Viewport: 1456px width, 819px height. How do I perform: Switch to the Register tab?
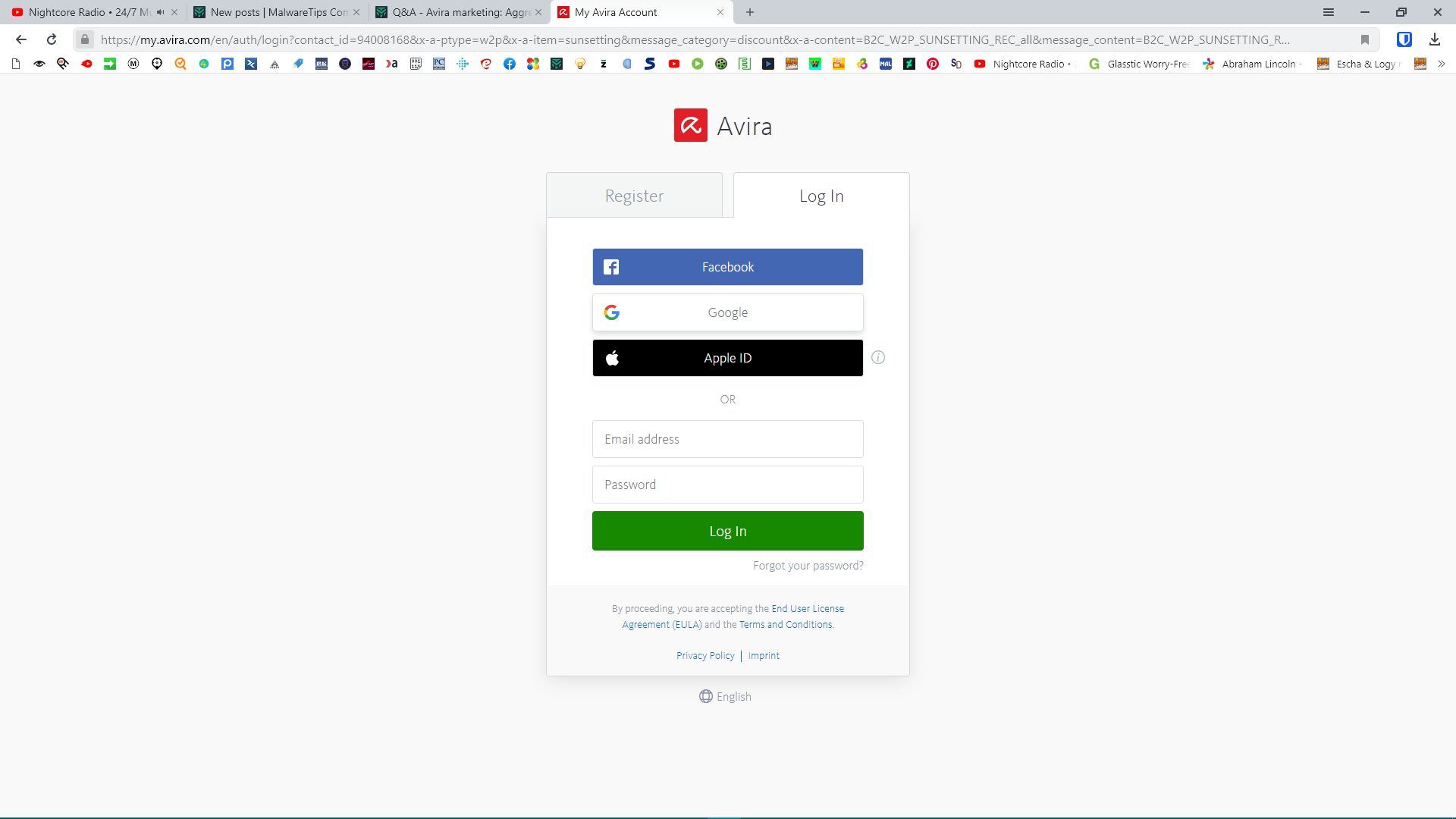634,196
